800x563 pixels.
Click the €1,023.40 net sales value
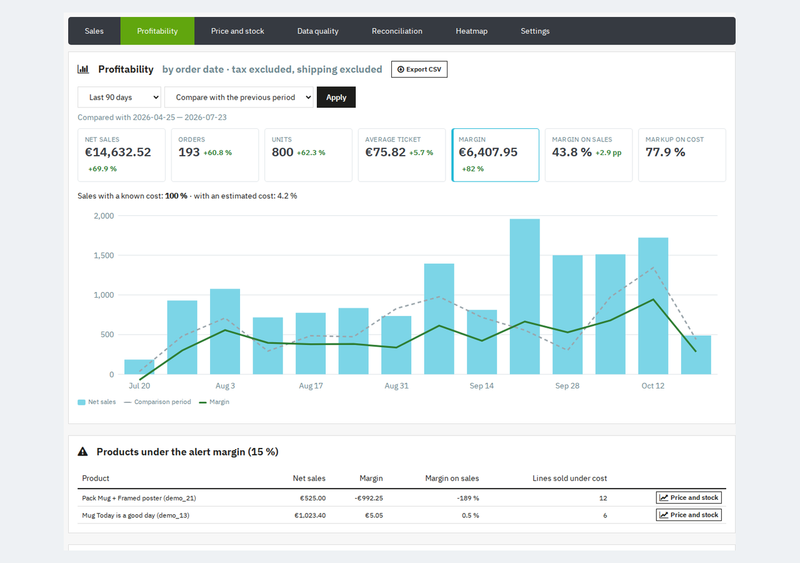[310, 516]
